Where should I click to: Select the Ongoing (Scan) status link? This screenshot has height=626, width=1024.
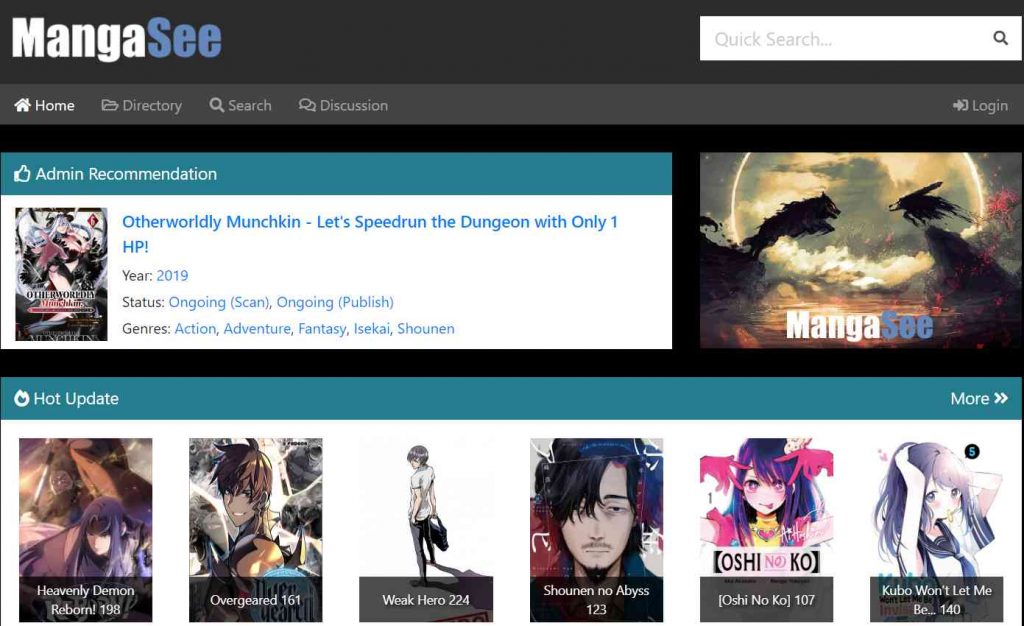(x=218, y=302)
